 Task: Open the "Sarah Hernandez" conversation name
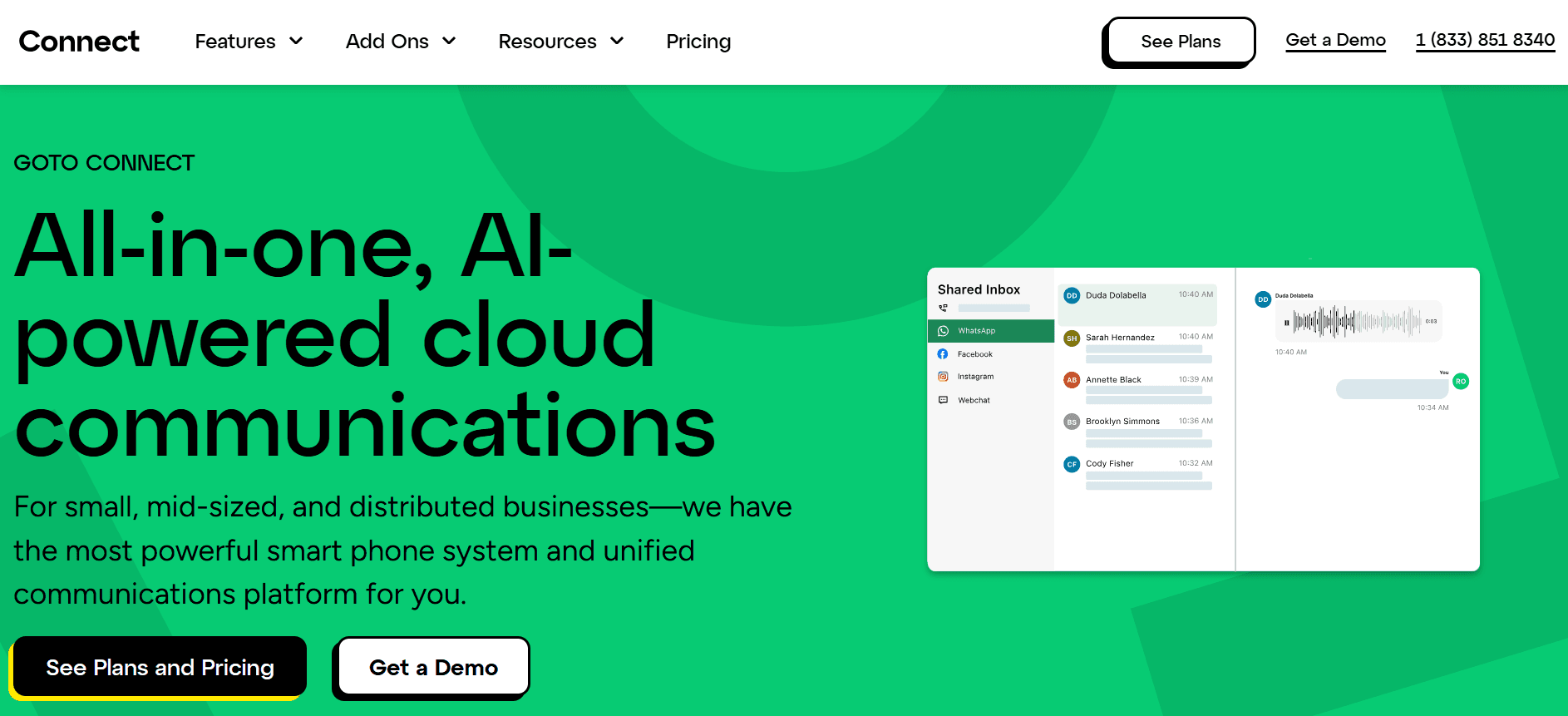1120,338
